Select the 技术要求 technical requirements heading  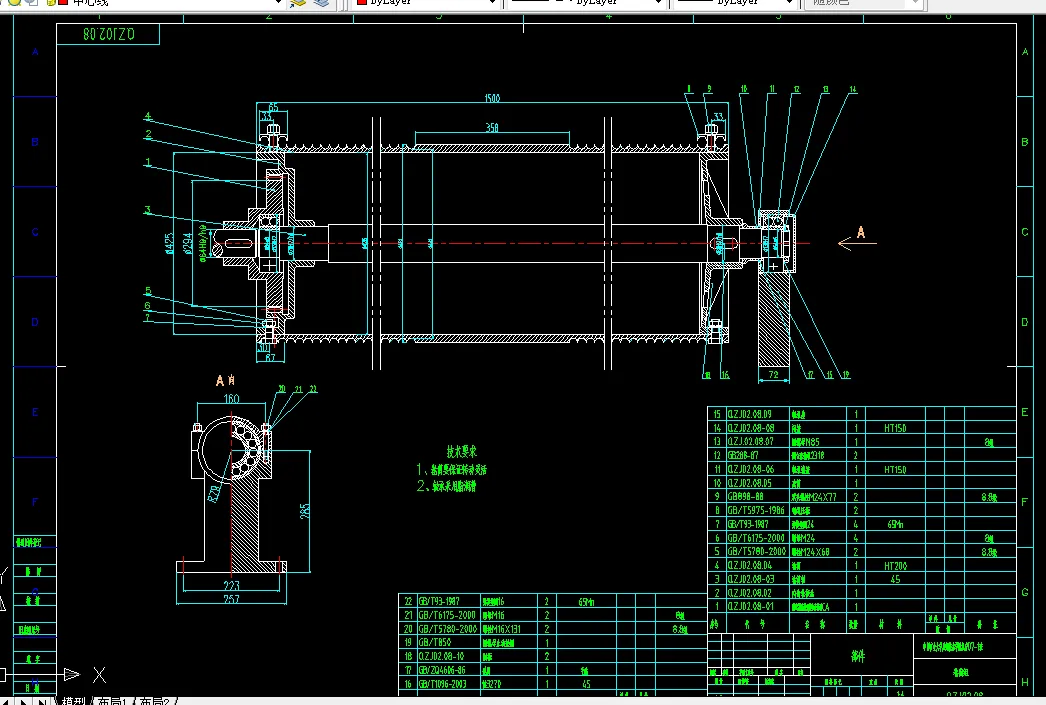click(x=462, y=452)
